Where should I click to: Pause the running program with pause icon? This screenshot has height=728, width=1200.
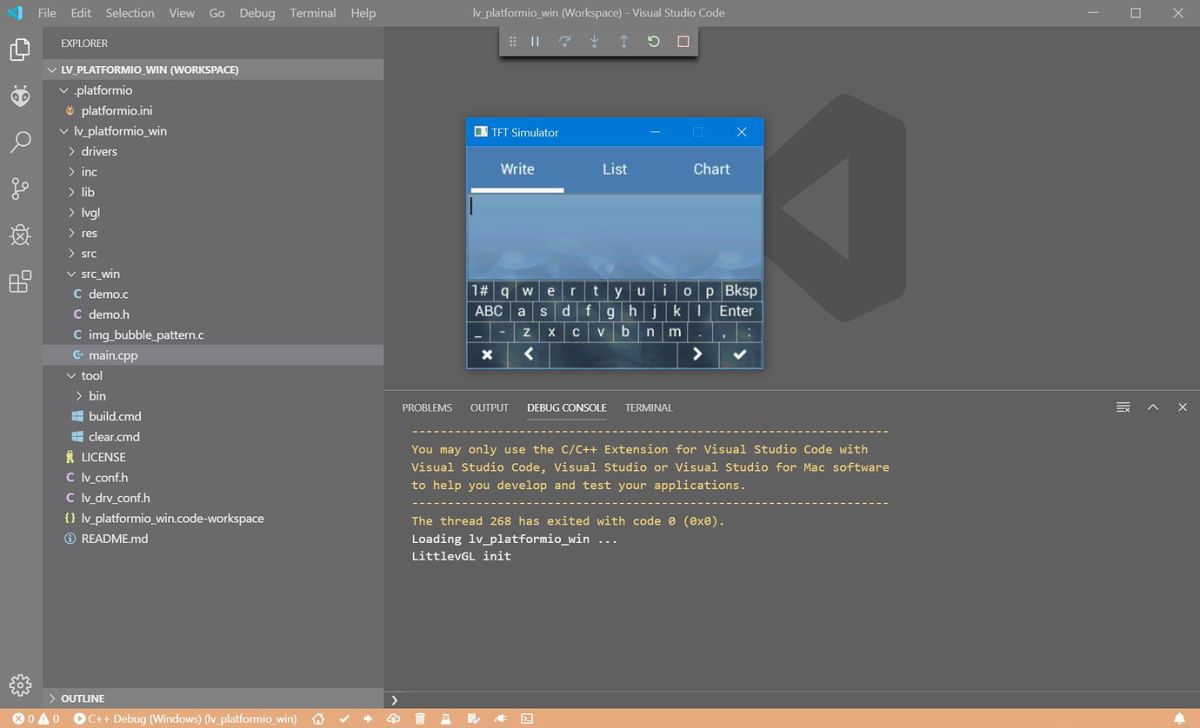pyautogui.click(x=535, y=41)
